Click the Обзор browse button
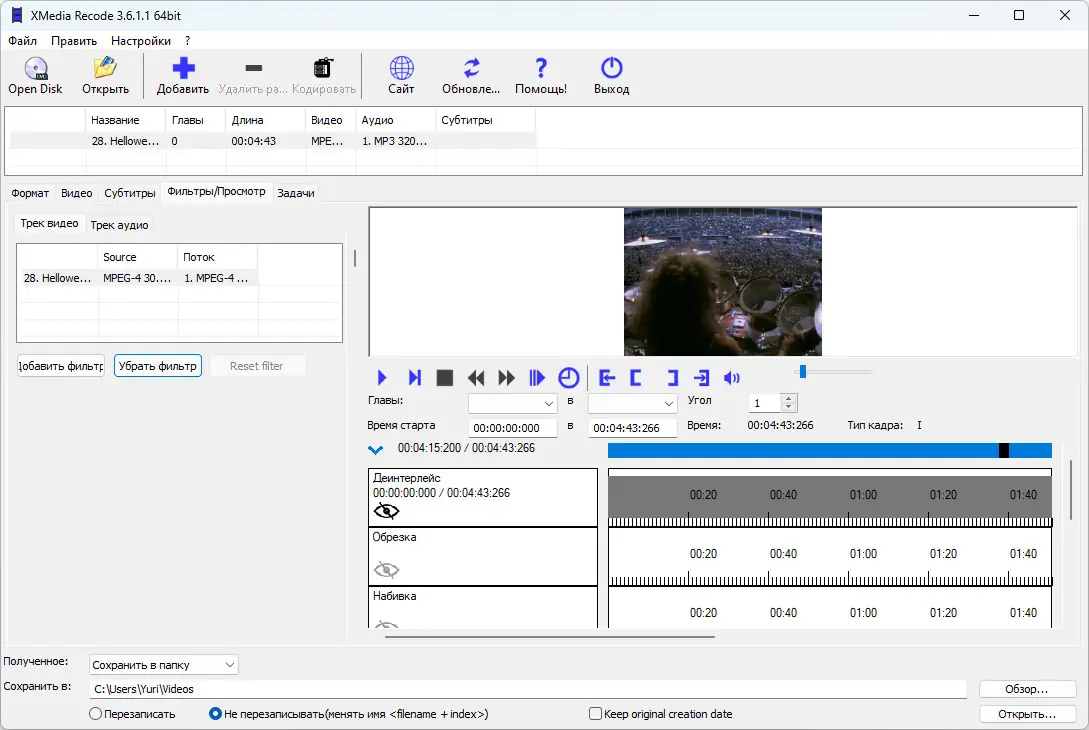Screen dimensions: 1089x730 [x=1027, y=689]
